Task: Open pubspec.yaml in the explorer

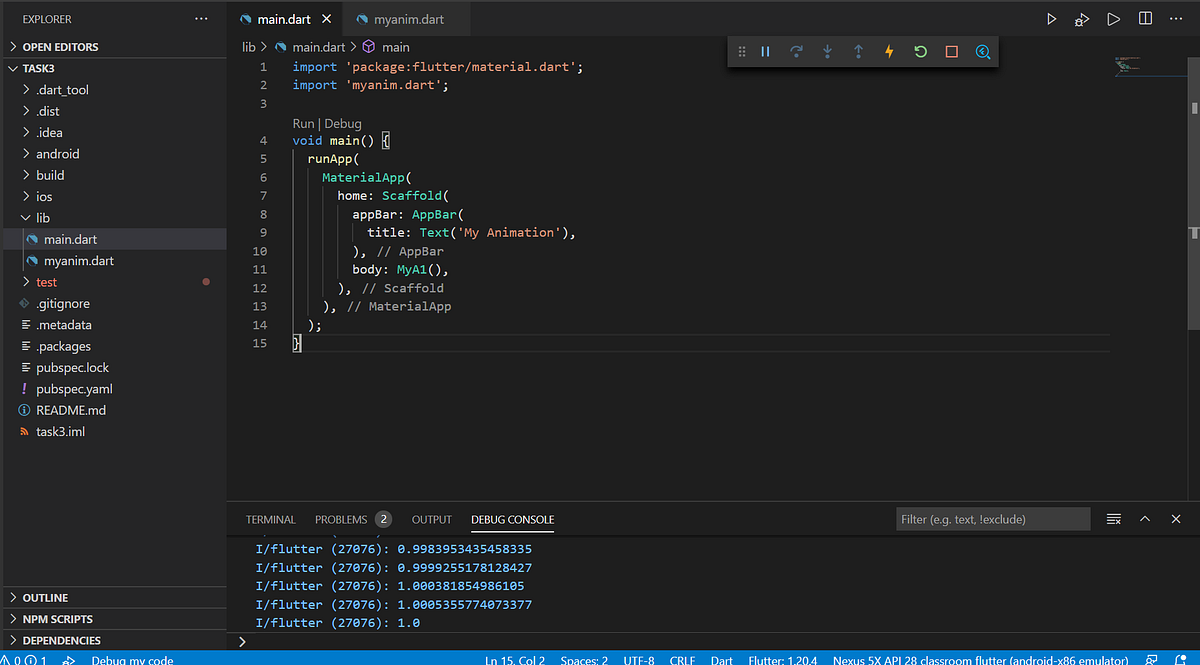Action: 74,389
